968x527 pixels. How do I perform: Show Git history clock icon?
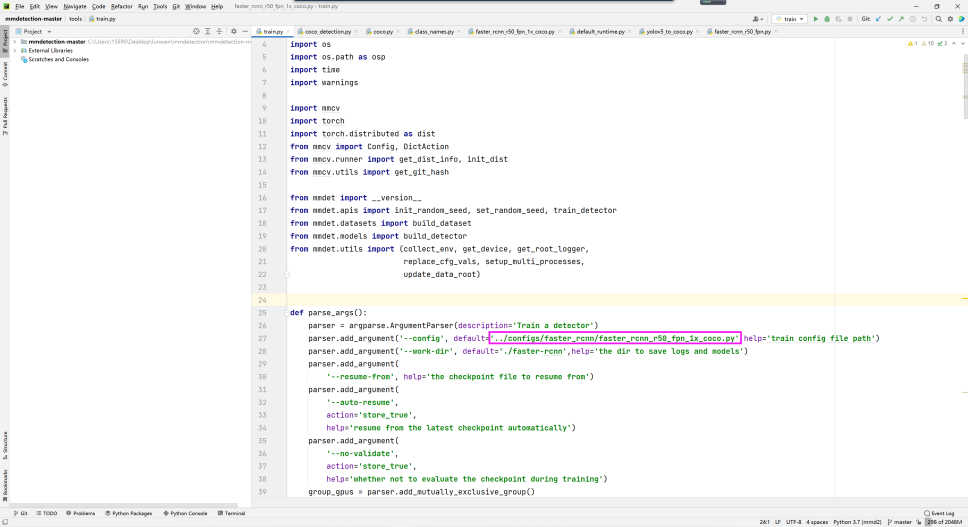pyautogui.click(x=913, y=19)
